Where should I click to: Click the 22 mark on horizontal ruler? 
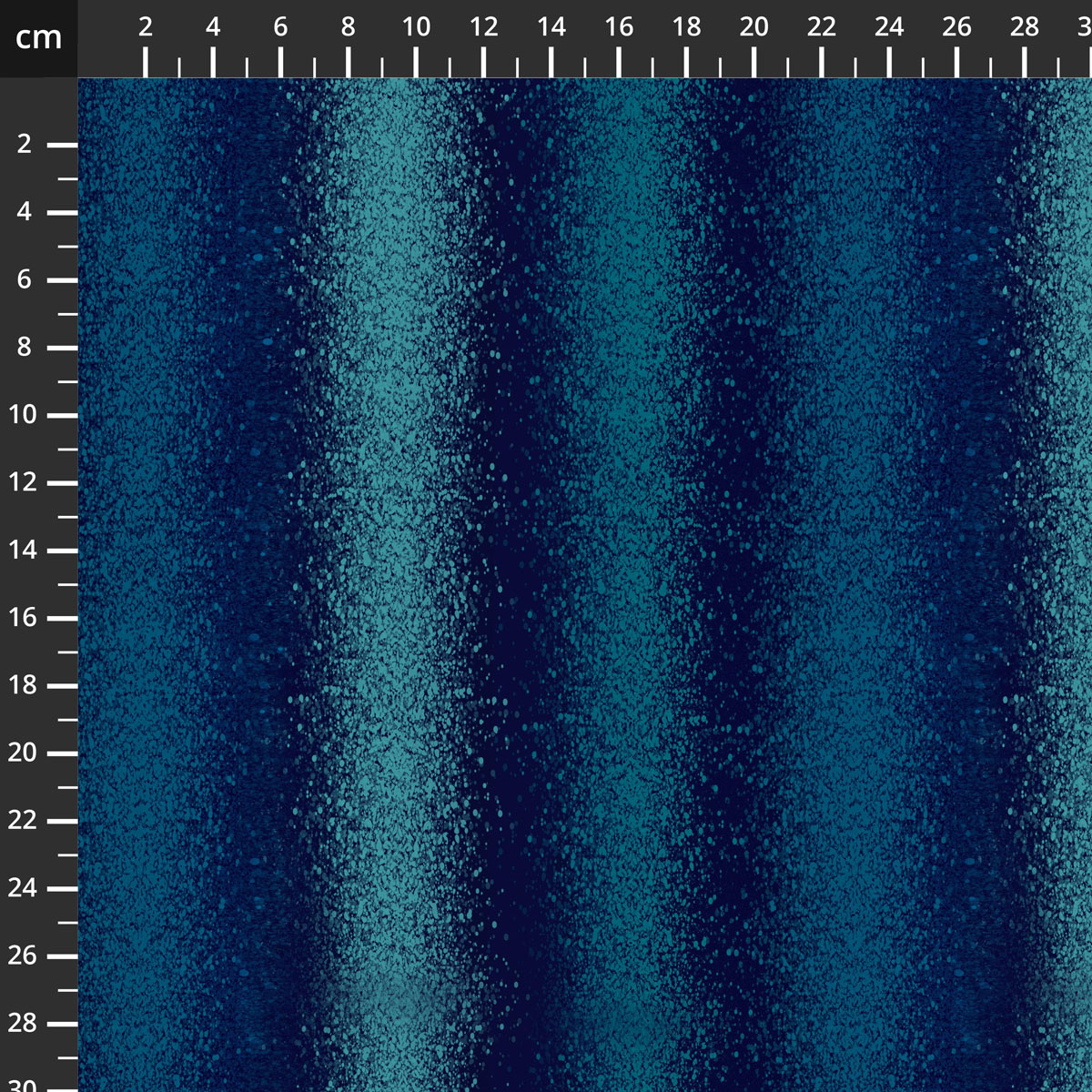822,27
